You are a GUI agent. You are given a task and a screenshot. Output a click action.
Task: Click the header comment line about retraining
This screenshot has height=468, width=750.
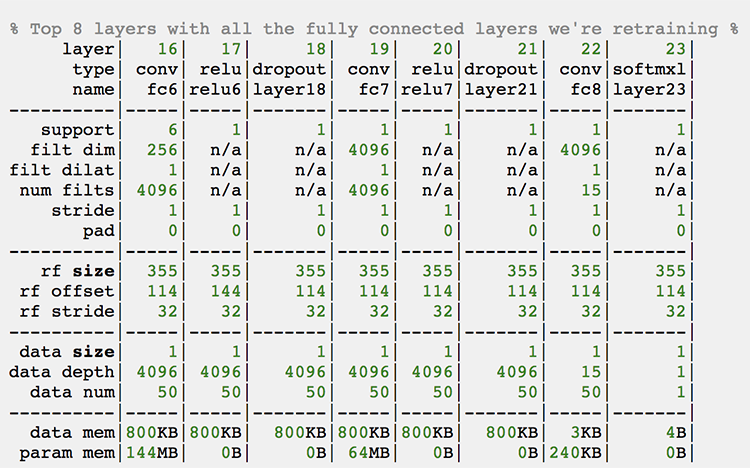[x=375, y=29]
